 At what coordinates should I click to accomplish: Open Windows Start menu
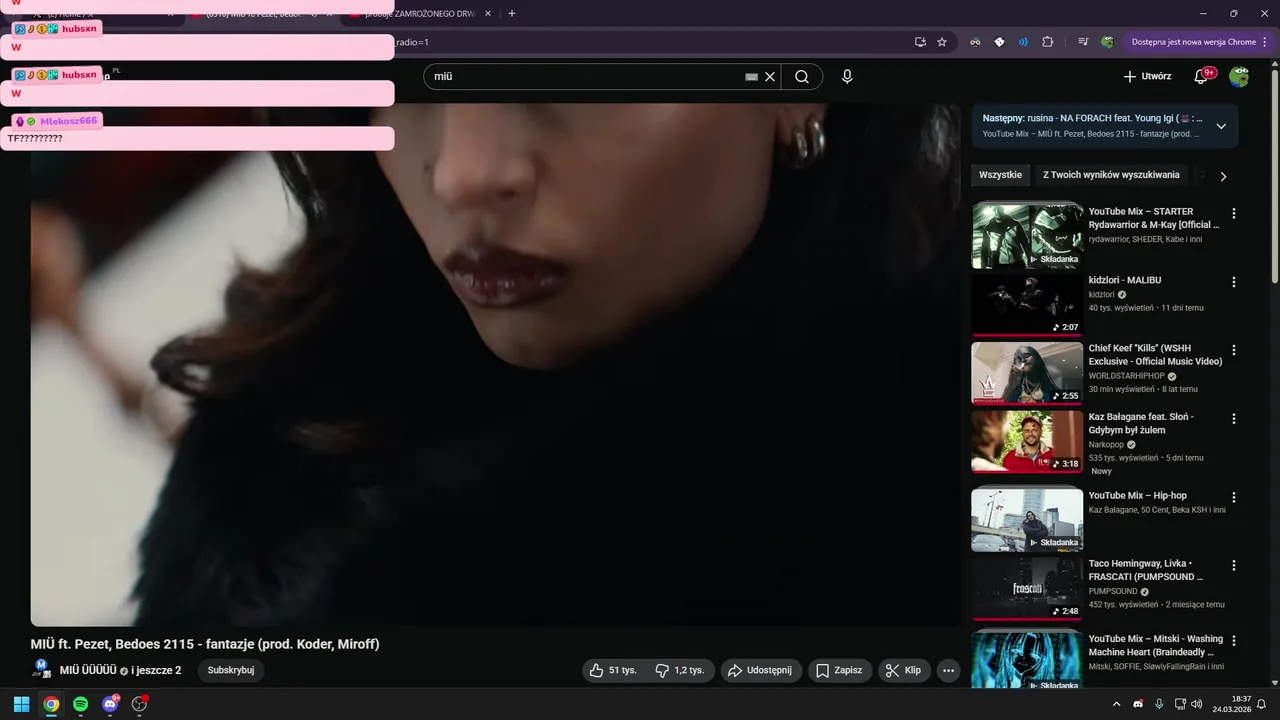(x=21, y=704)
